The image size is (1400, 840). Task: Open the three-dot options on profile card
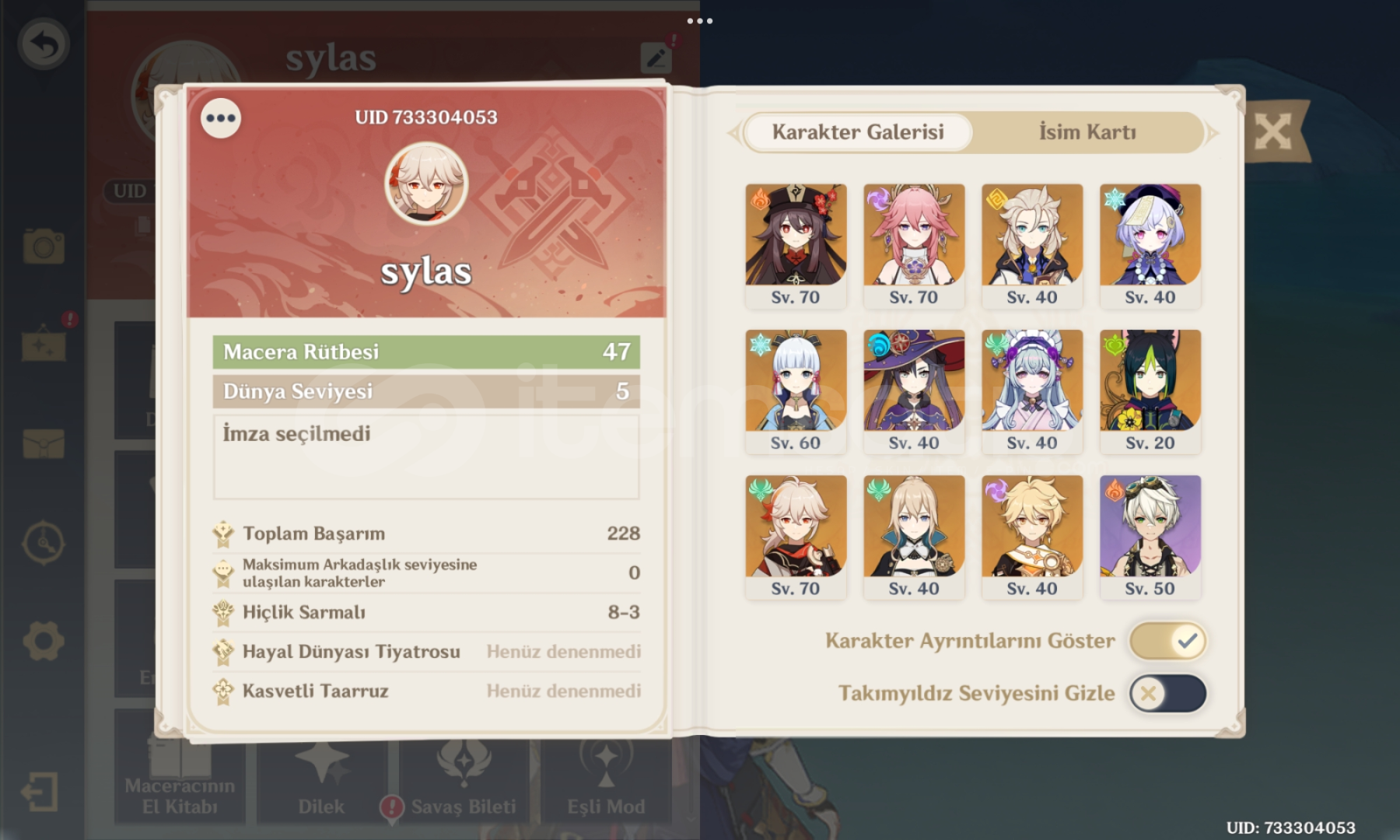(x=221, y=118)
